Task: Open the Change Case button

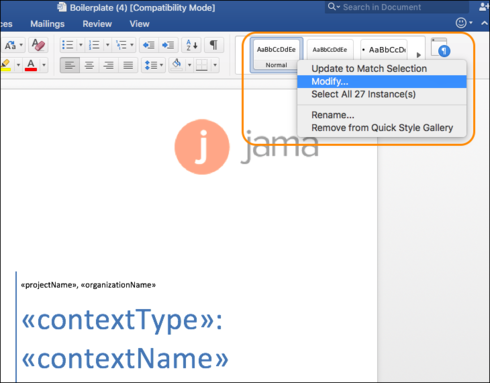Action: [10, 45]
